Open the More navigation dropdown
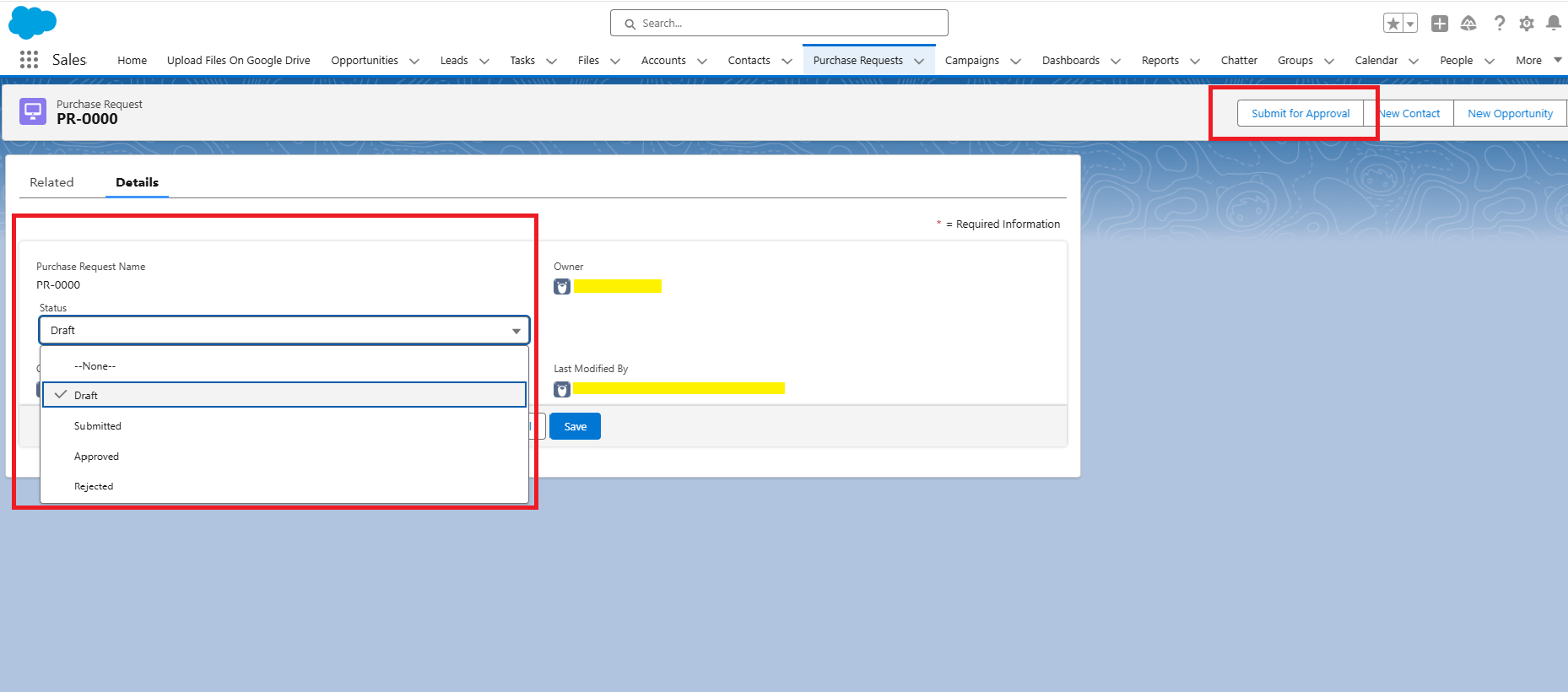The height and width of the screenshot is (692, 1568). pyautogui.click(x=1538, y=60)
